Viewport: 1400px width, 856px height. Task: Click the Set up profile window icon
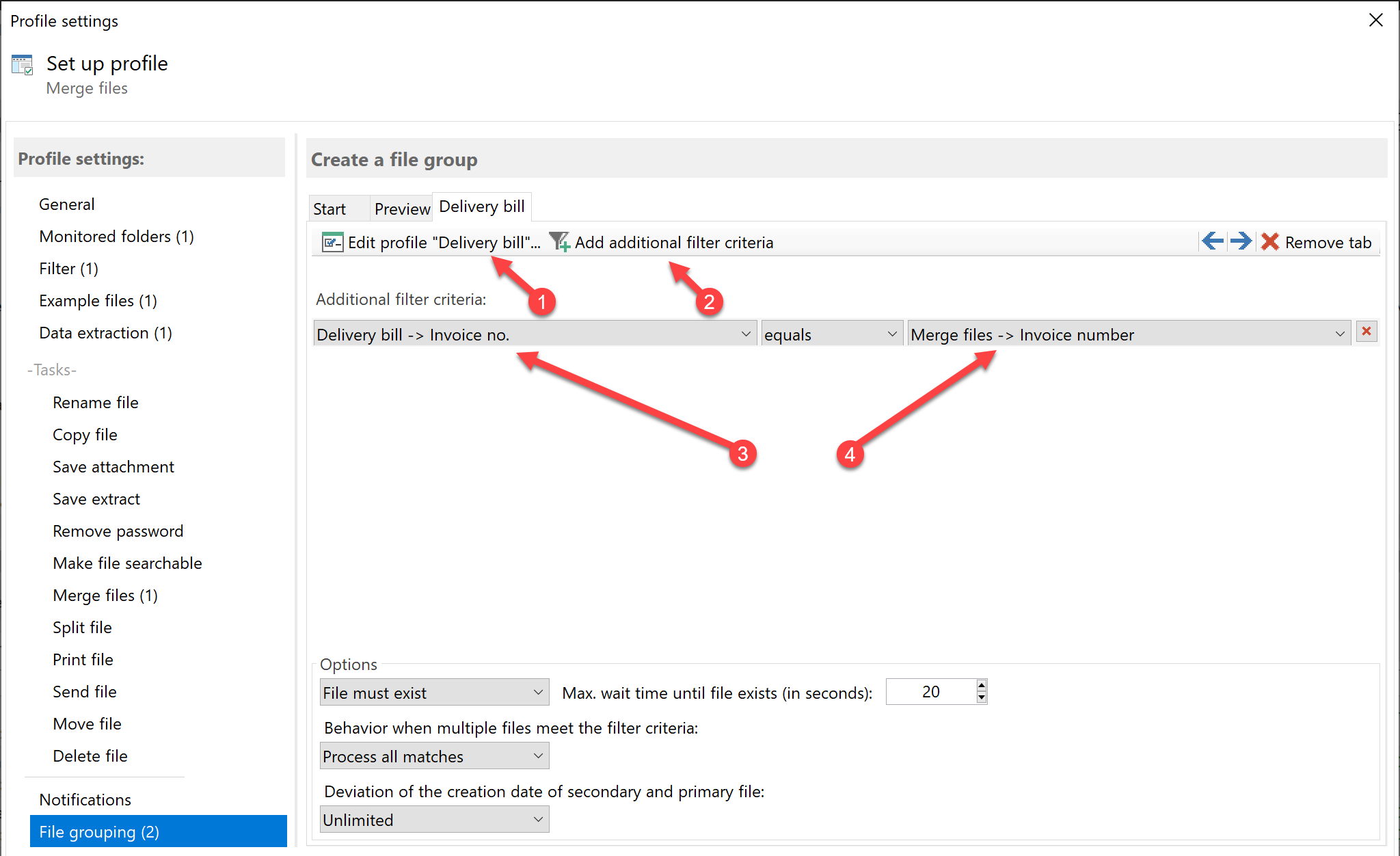tap(21, 64)
